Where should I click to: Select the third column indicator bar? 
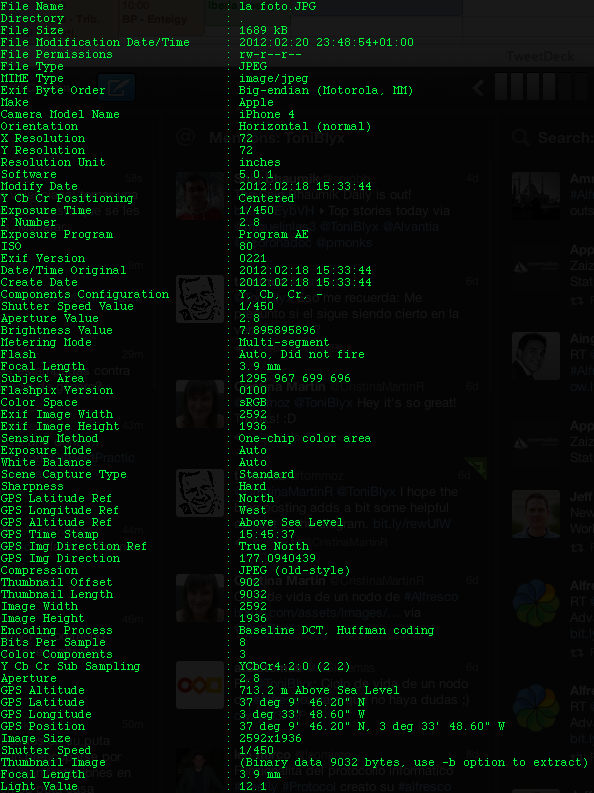click(x=533, y=86)
